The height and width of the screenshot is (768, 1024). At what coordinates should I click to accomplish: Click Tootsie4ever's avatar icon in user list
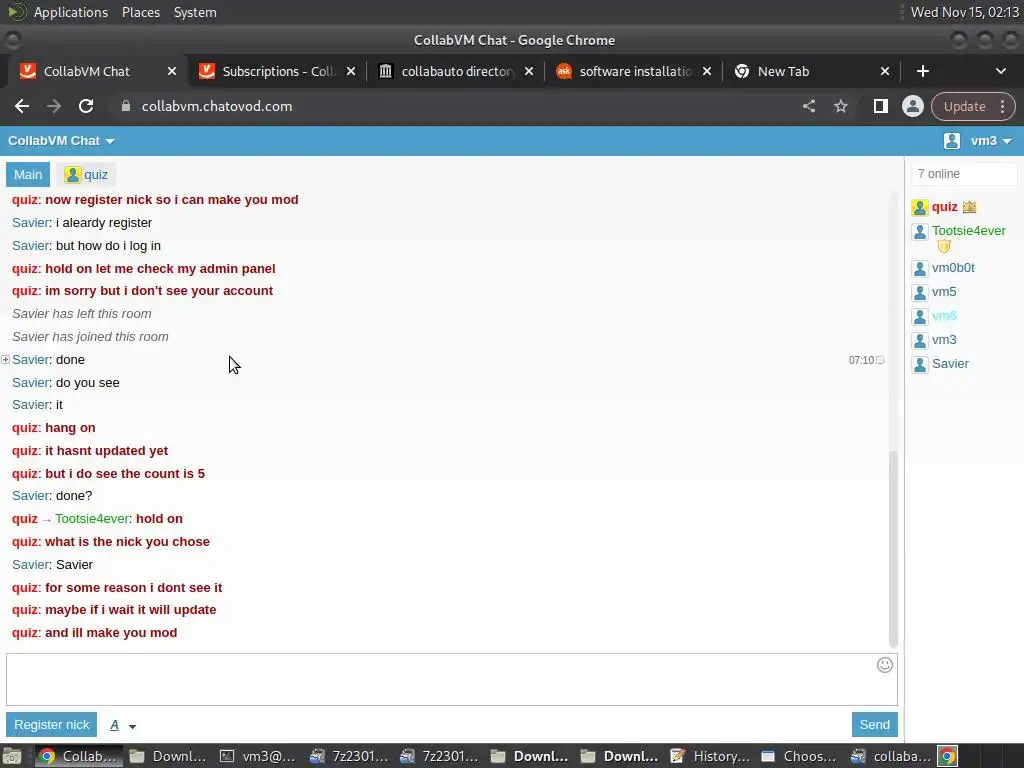point(920,232)
